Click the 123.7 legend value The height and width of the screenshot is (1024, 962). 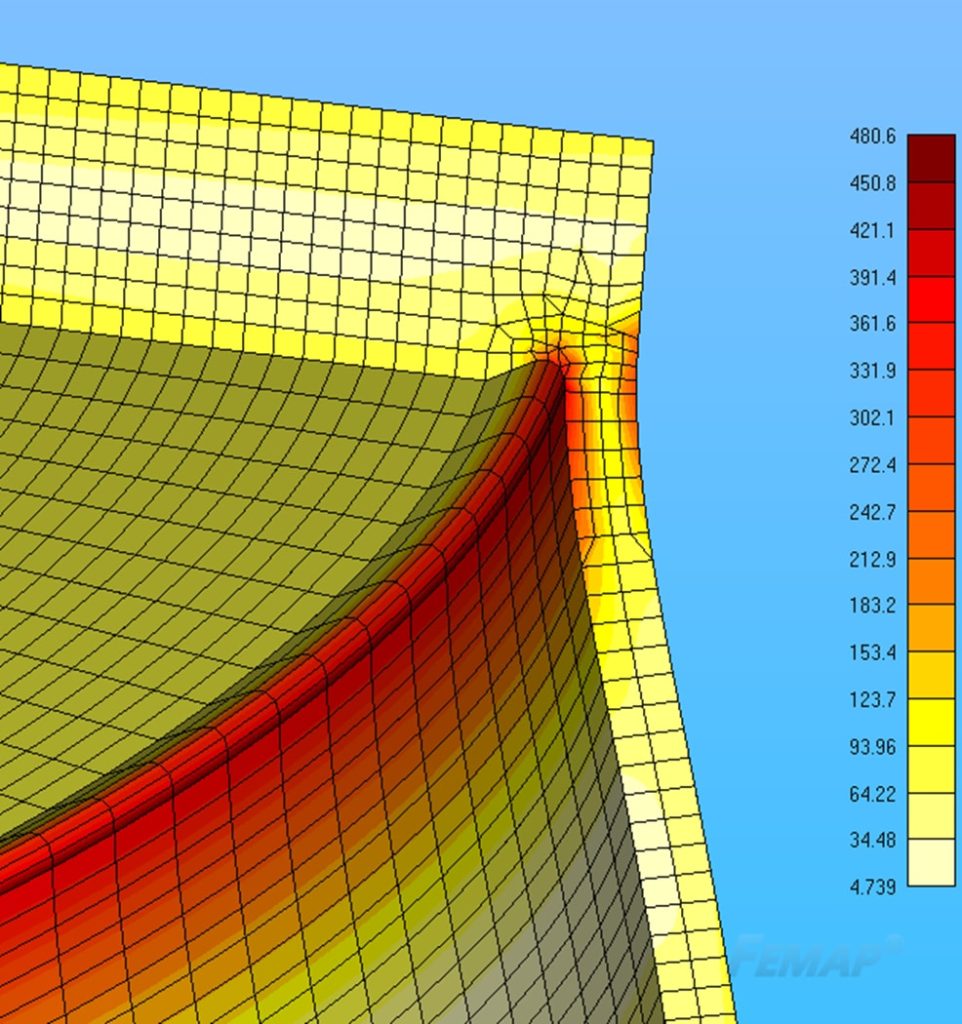coord(873,700)
